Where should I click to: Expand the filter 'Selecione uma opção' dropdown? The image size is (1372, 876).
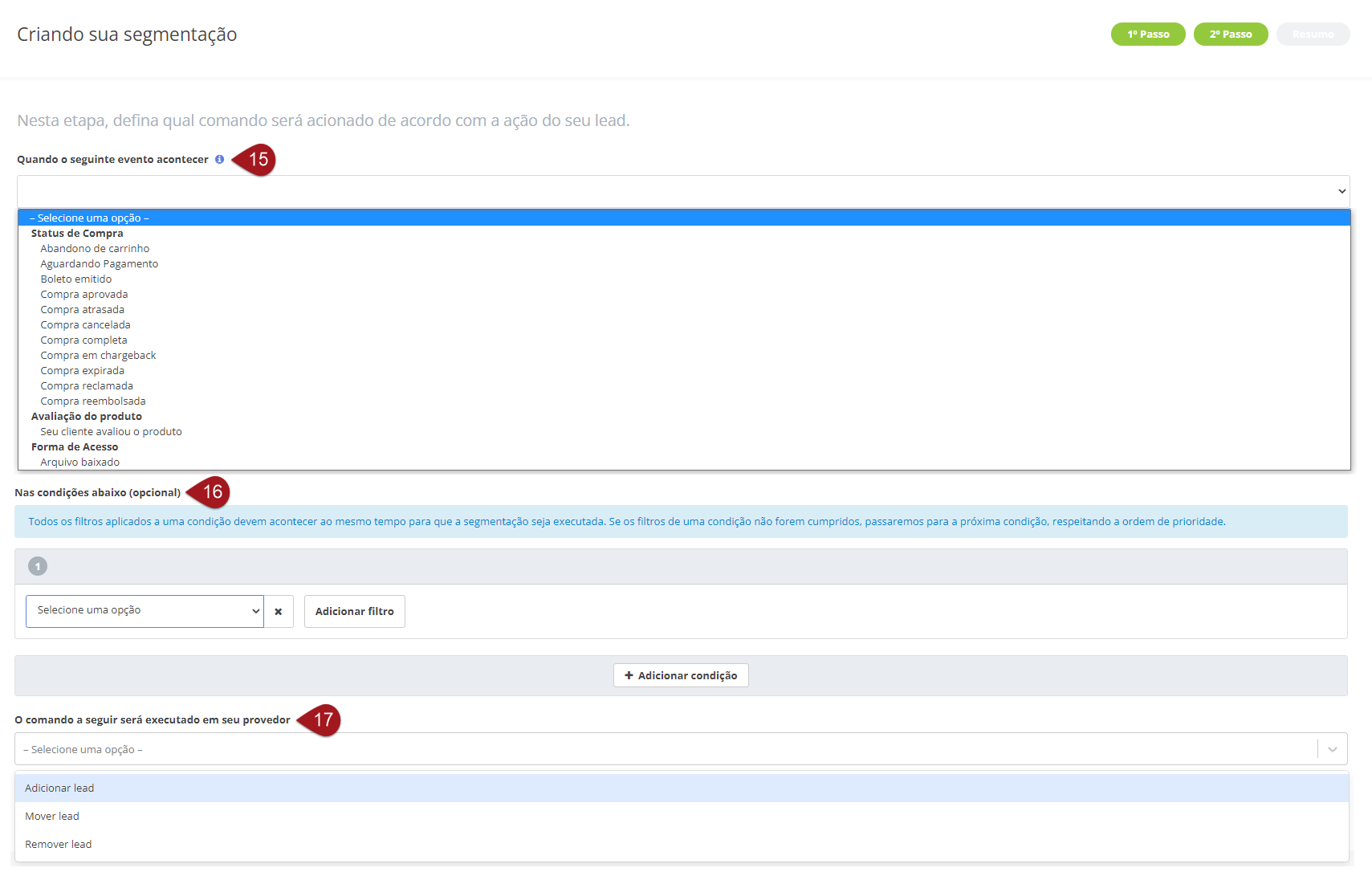(x=145, y=611)
